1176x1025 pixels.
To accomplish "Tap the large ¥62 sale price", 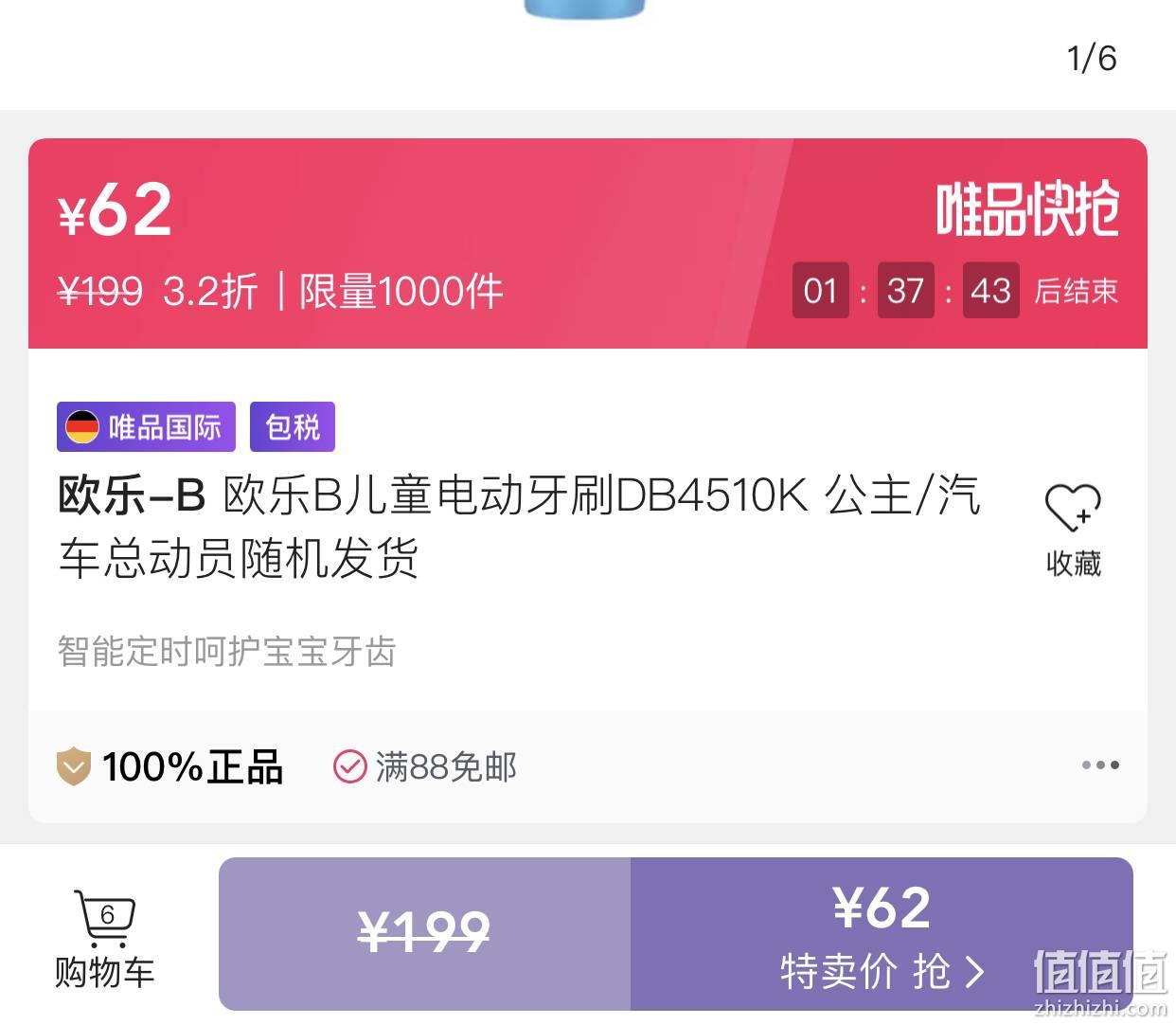I will point(116,210).
